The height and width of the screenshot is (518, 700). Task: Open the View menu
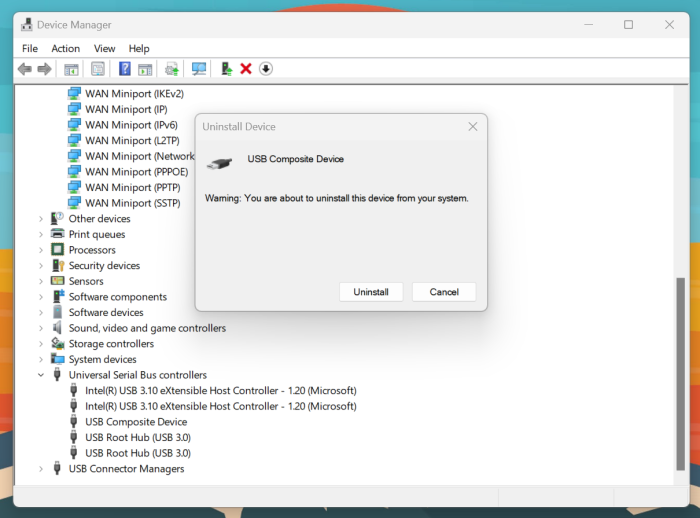coord(104,48)
